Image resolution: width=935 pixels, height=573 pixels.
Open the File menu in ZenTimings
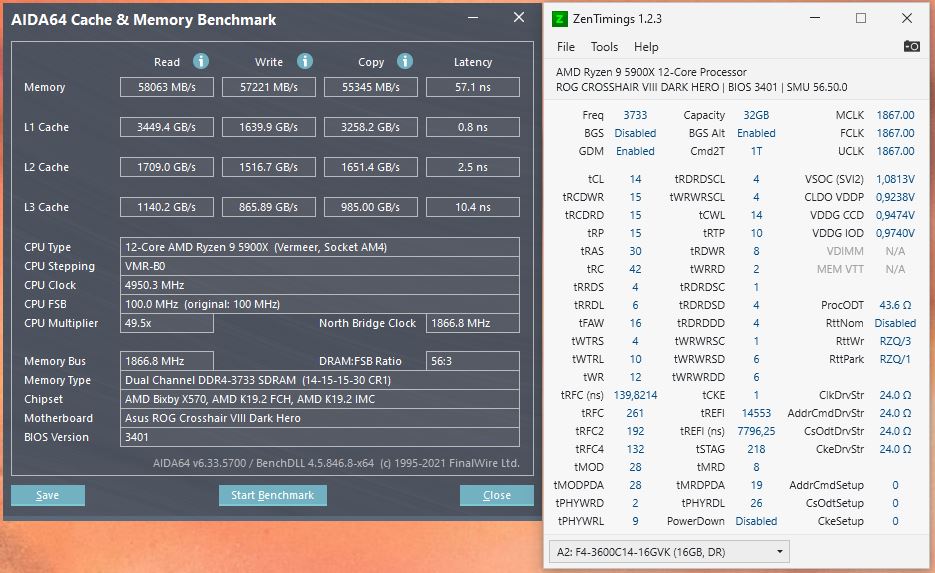(x=565, y=47)
